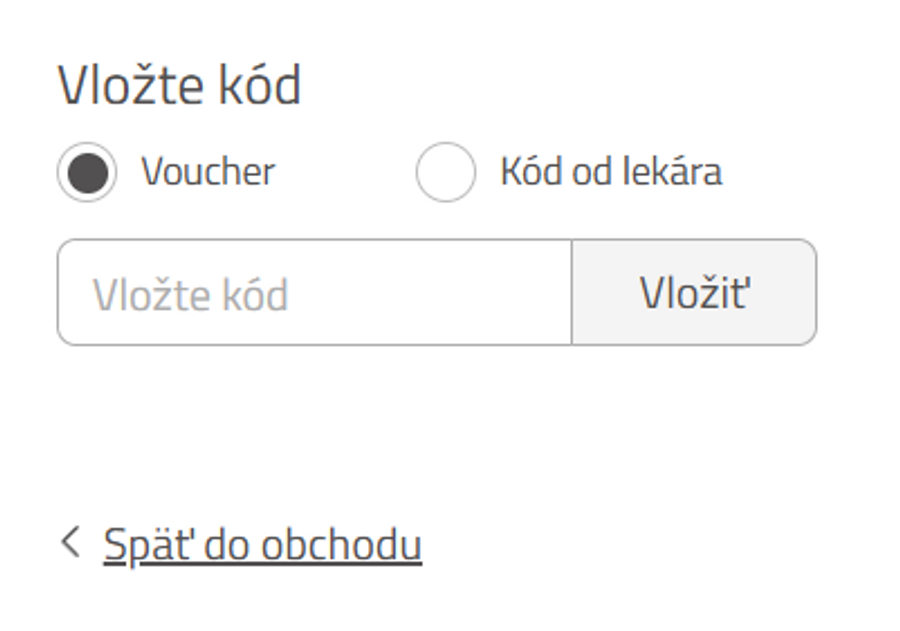
Task: Click inside the Vložte kód input field
Action: [x=300, y=291]
